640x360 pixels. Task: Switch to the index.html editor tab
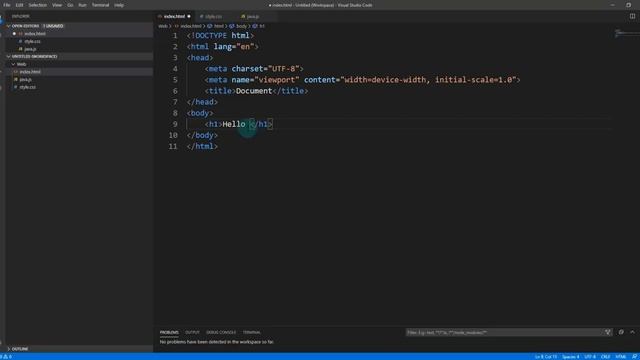pyautogui.click(x=174, y=16)
